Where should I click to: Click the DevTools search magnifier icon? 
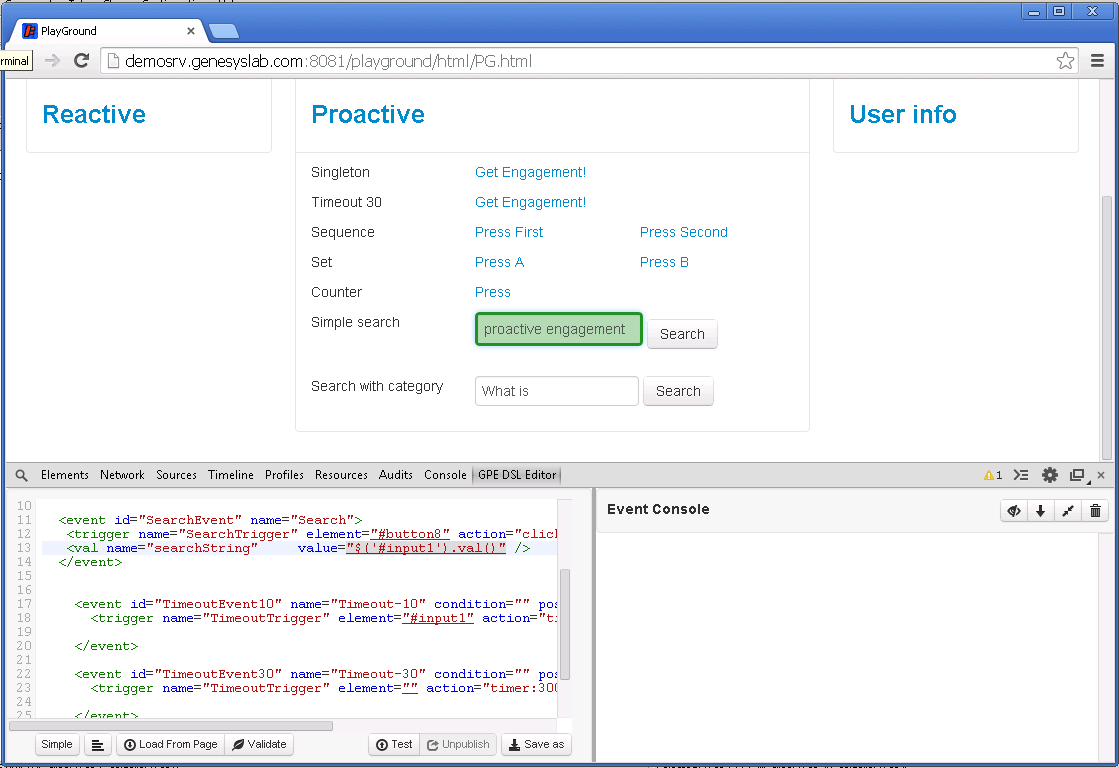[x=21, y=475]
